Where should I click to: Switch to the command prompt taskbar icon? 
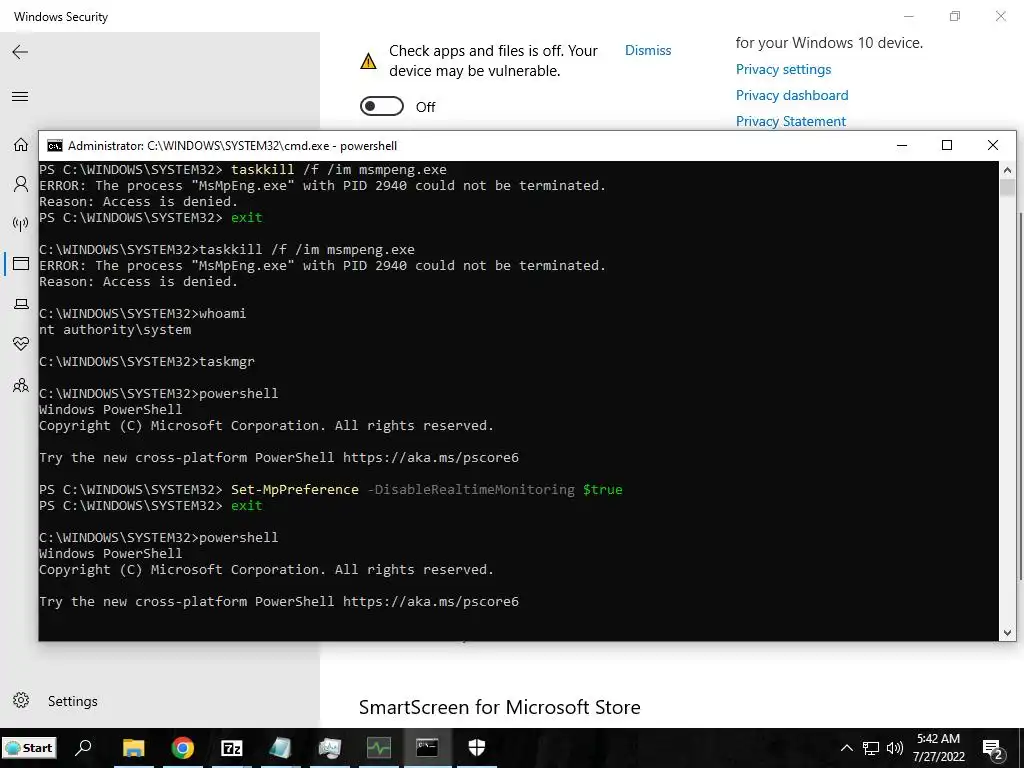428,748
